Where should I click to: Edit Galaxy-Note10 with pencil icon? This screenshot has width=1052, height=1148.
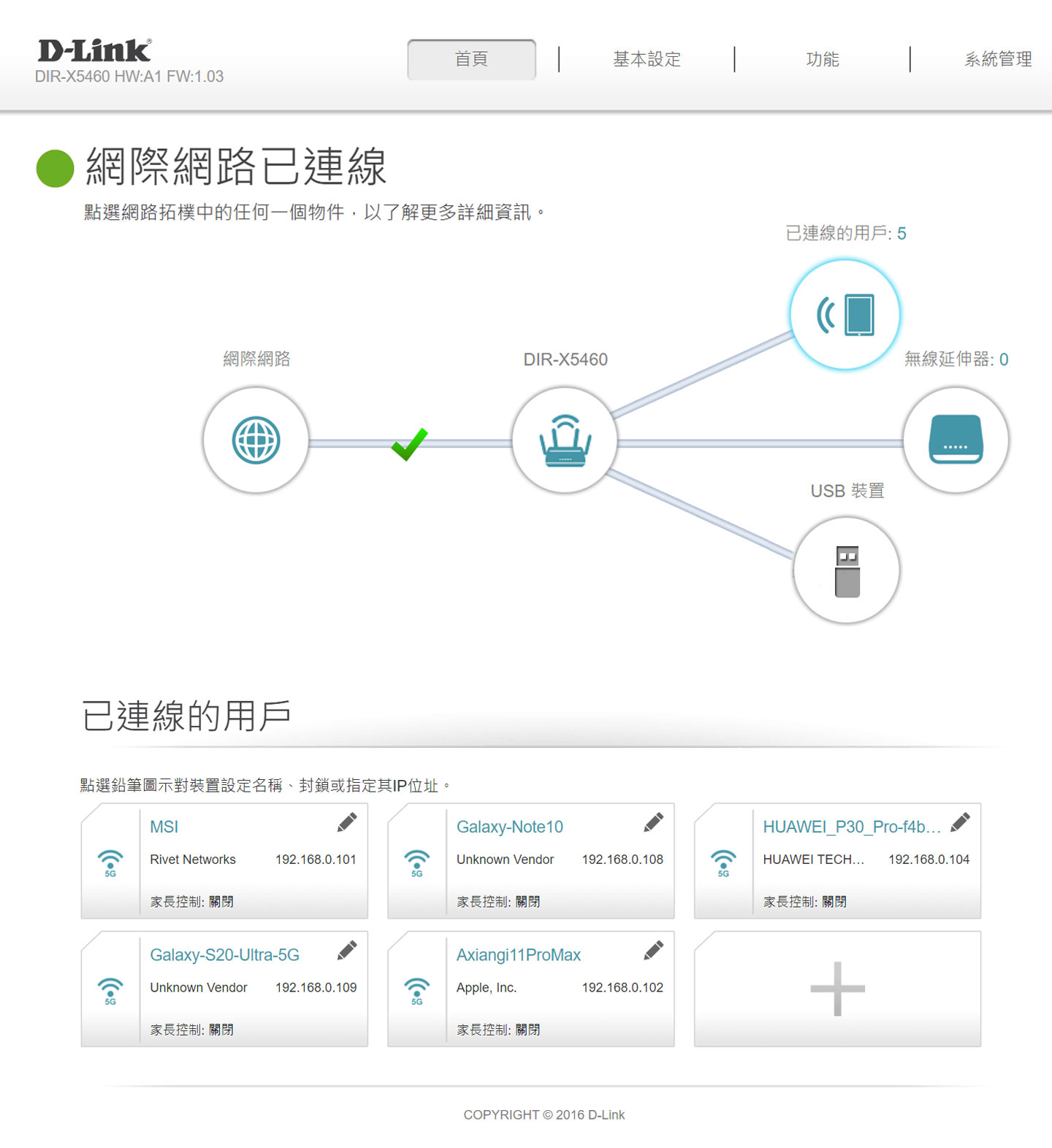654,822
